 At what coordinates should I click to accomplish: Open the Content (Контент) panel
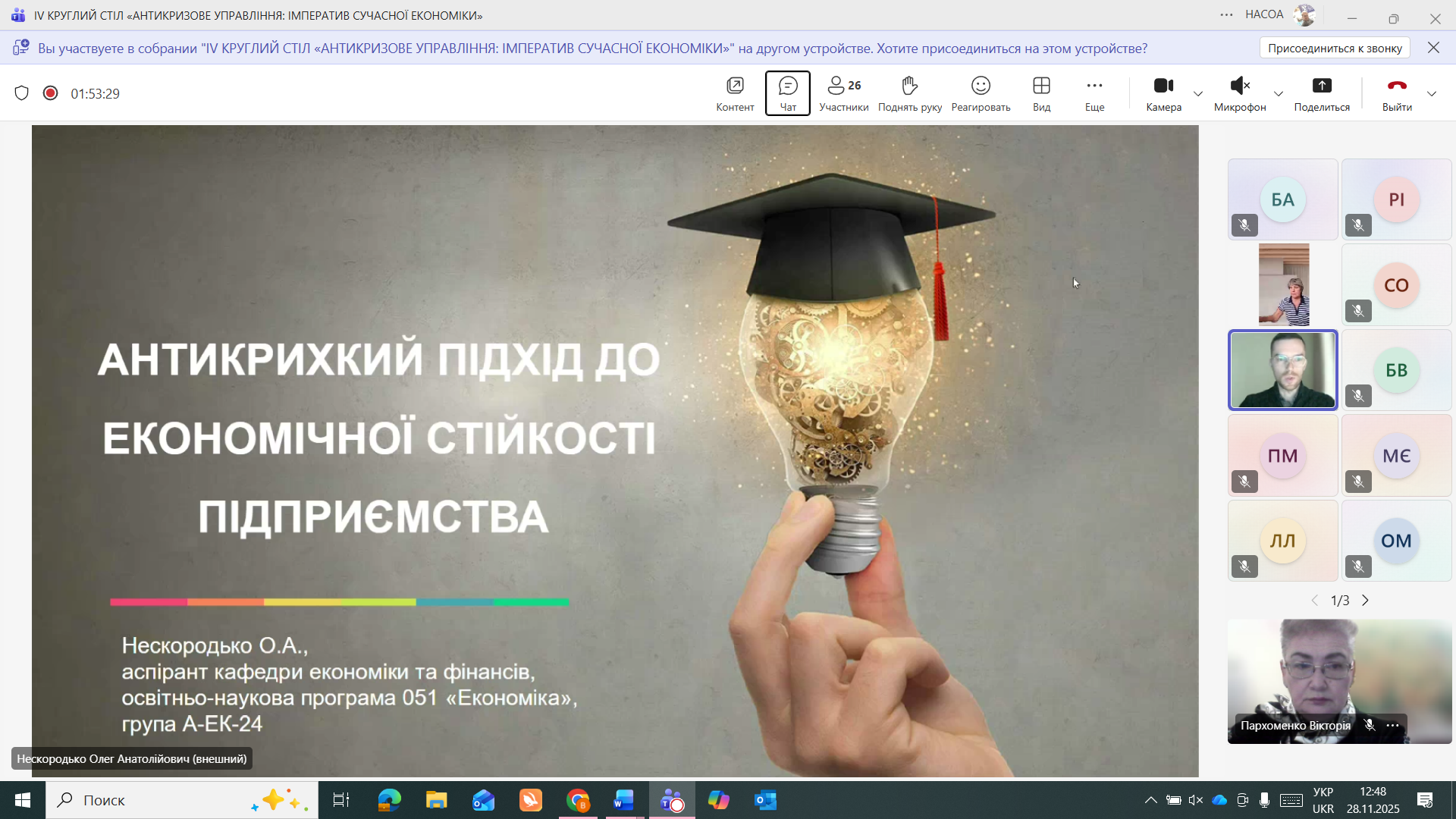(734, 93)
